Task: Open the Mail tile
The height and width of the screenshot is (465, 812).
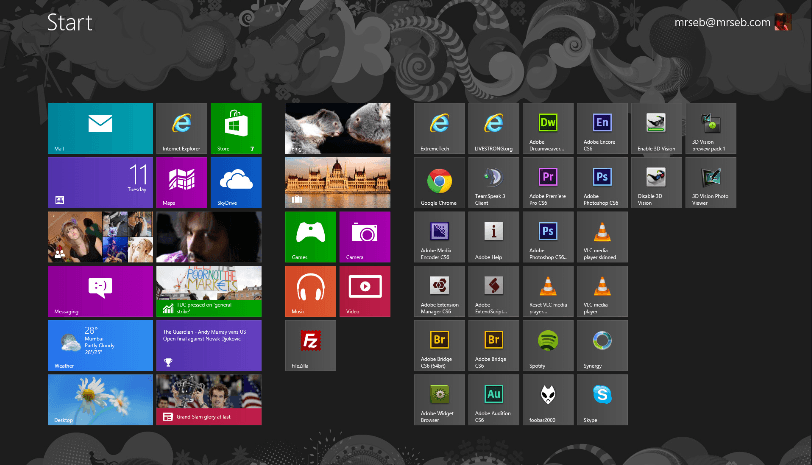Action: [x=100, y=127]
